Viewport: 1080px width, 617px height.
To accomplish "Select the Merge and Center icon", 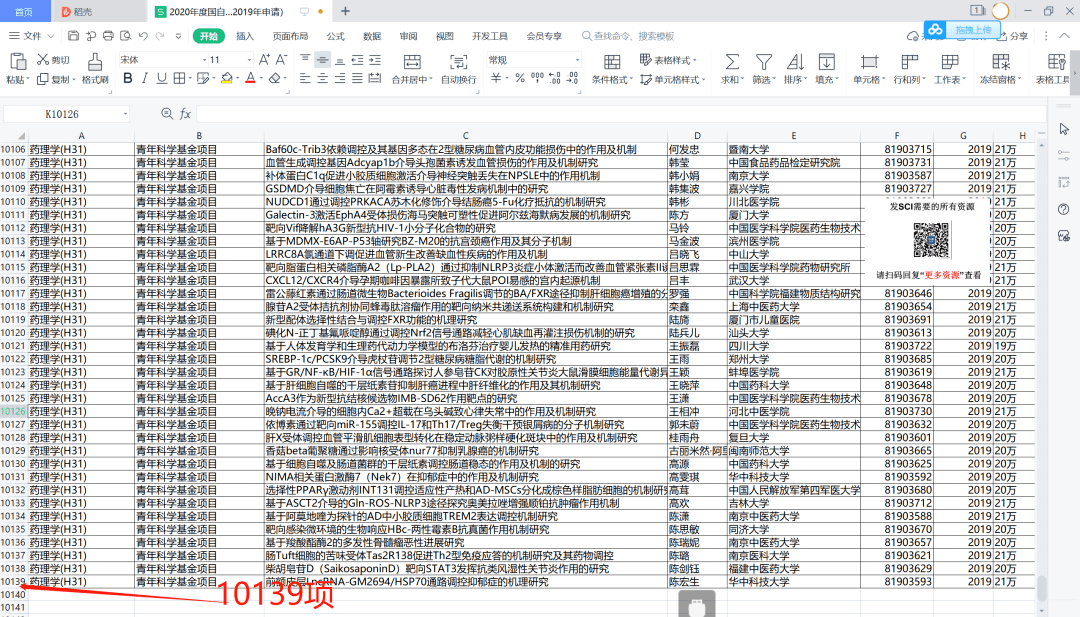I will click(x=412, y=62).
